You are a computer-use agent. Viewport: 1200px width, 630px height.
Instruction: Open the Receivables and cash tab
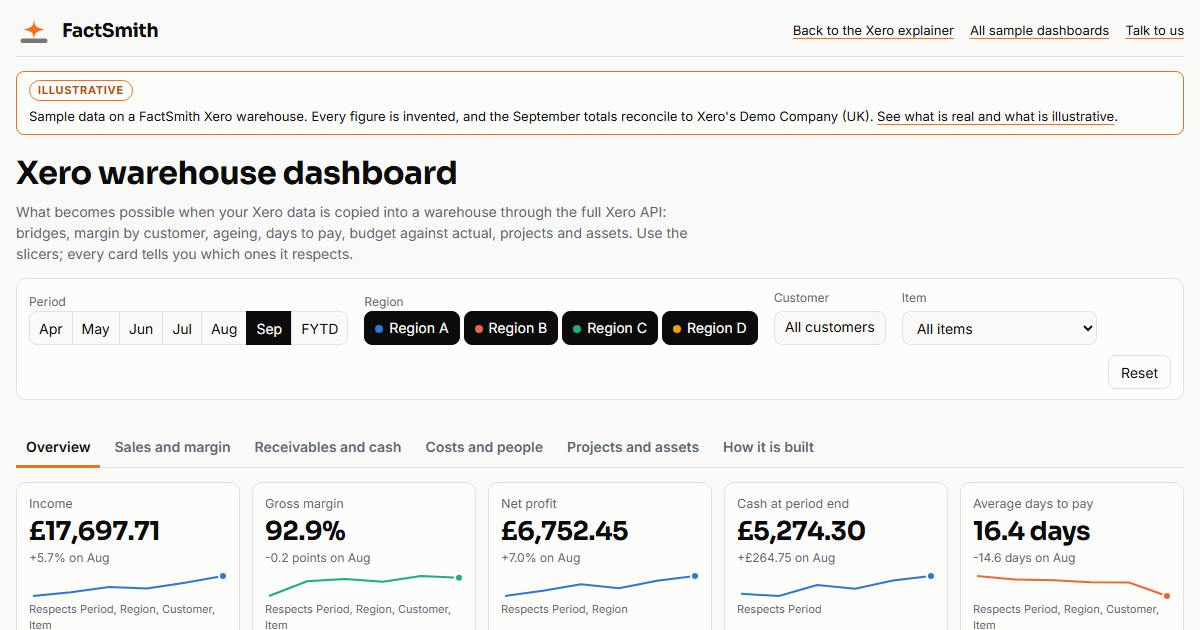point(328,447)
